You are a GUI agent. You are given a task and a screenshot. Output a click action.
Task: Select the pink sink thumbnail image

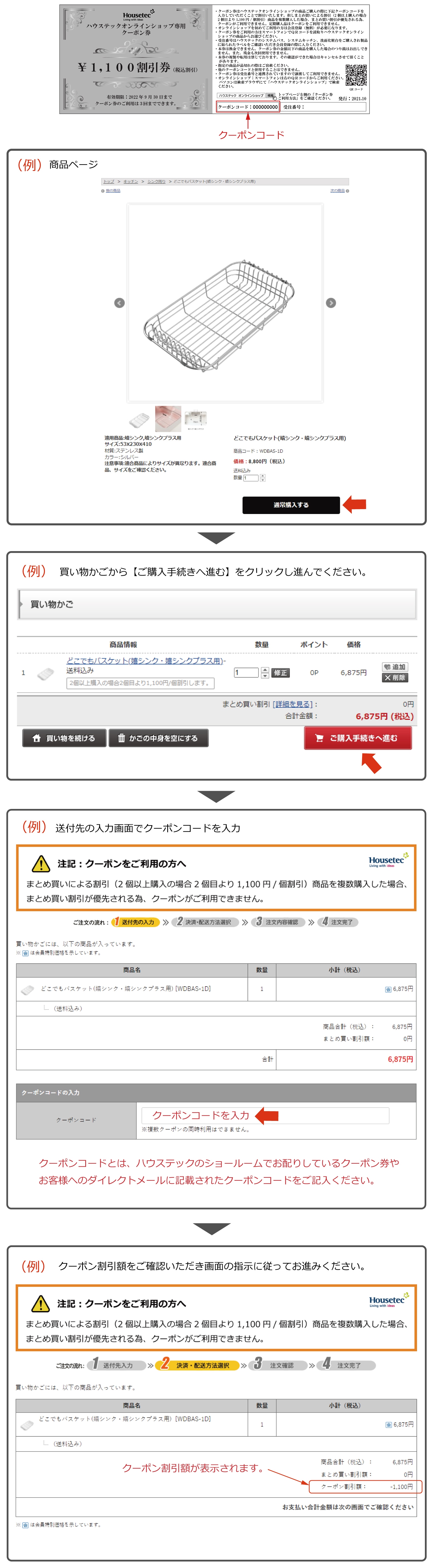click(x=168, y=418)
